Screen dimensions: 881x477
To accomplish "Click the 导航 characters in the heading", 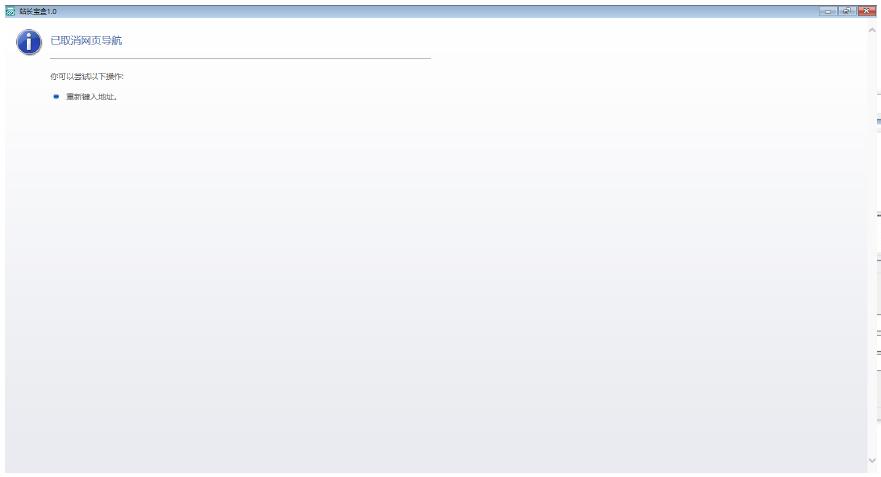I will [112, 40].
